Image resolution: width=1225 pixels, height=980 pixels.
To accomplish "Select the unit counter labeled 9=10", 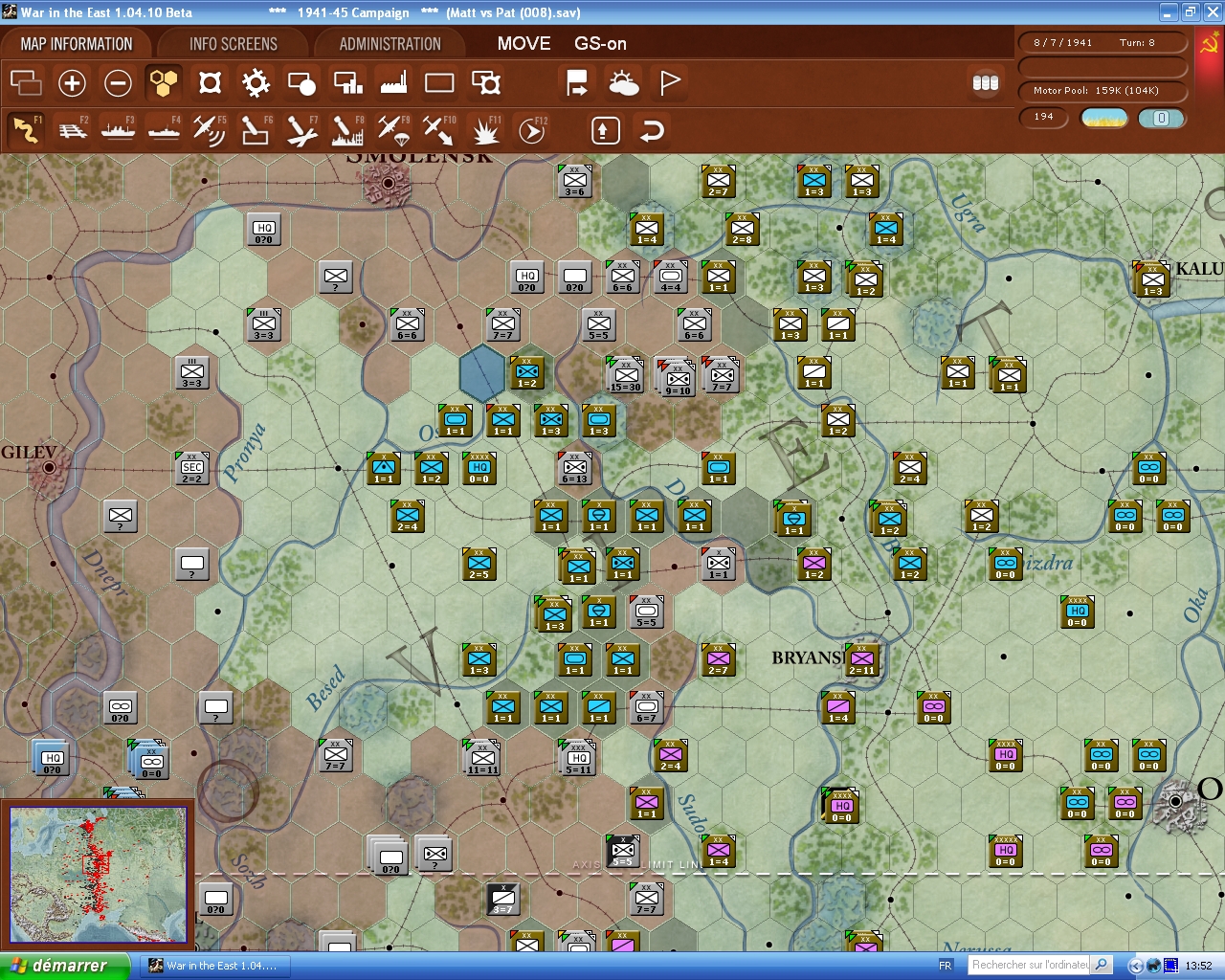I will [x=678, y=376].
